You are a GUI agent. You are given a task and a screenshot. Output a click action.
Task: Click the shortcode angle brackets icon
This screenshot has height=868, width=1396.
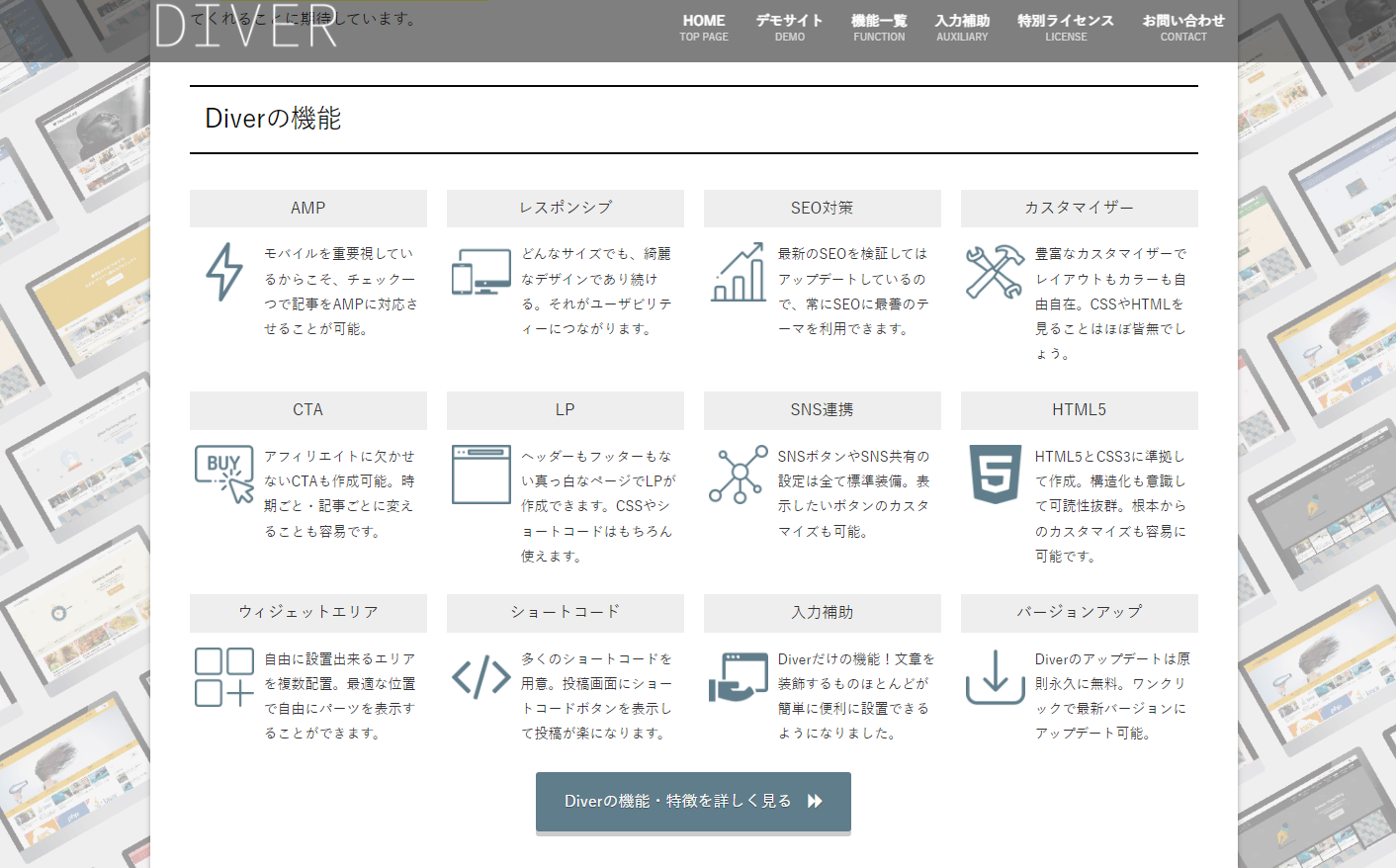[x=481, y=677]
